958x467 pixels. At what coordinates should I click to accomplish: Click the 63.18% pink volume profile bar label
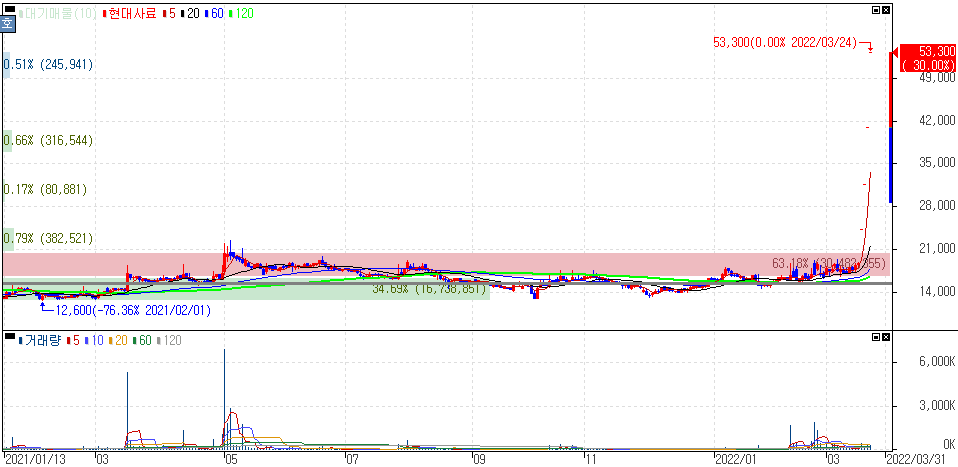click(828, 263)
